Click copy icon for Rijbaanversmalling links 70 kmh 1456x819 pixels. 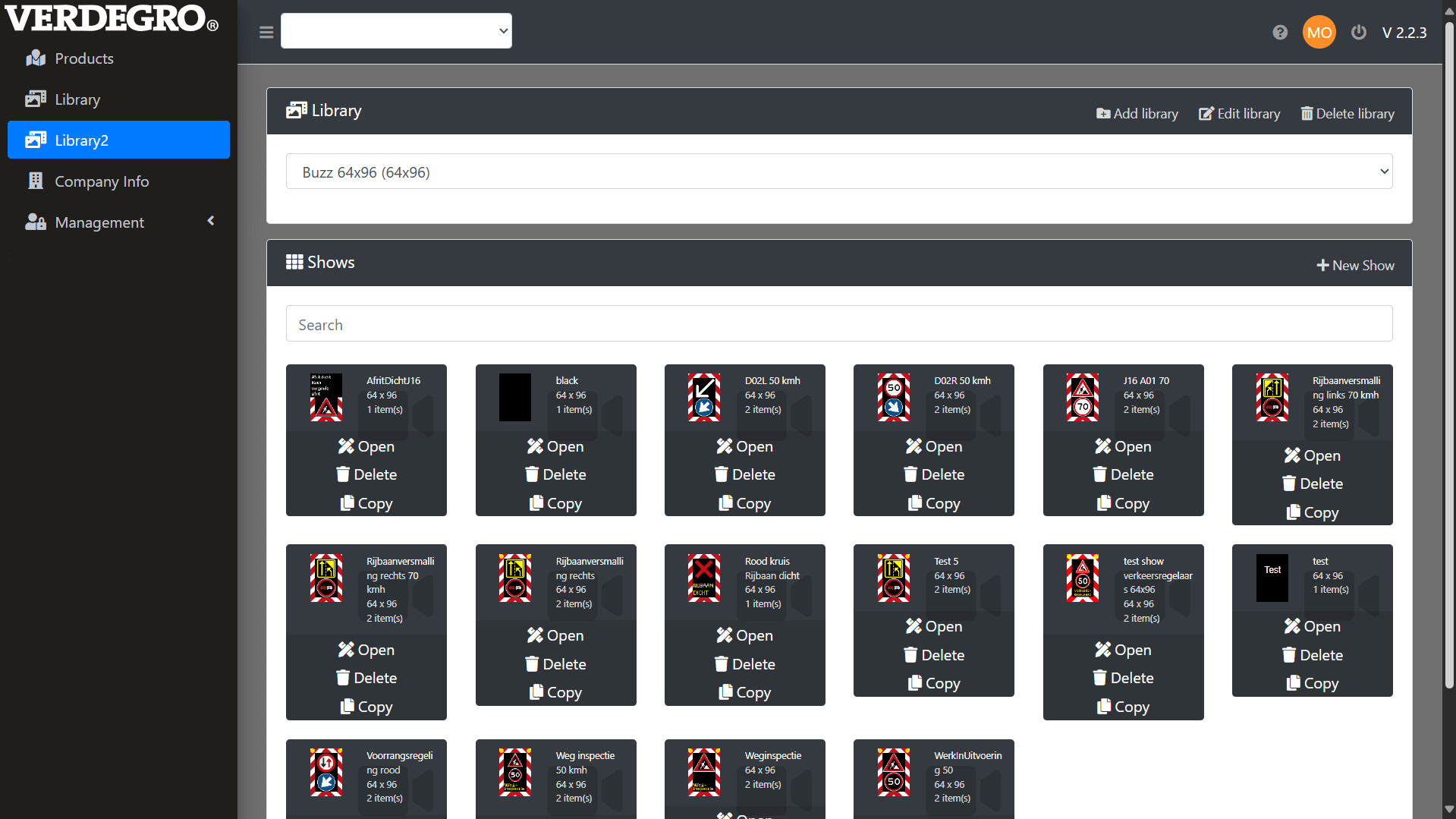coord(1294,512)
